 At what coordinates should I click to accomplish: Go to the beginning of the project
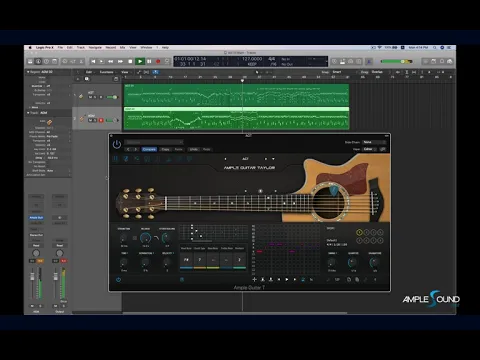click(x=93, y=61)
